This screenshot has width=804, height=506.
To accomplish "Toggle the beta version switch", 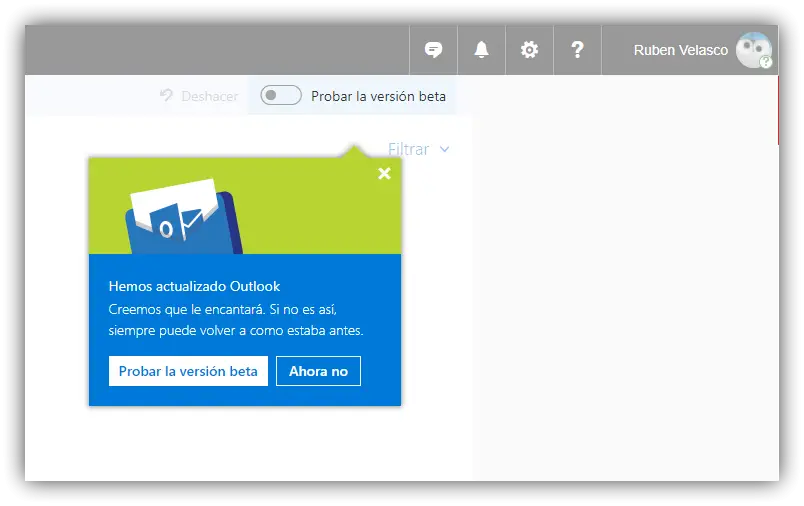I will 280,95.
